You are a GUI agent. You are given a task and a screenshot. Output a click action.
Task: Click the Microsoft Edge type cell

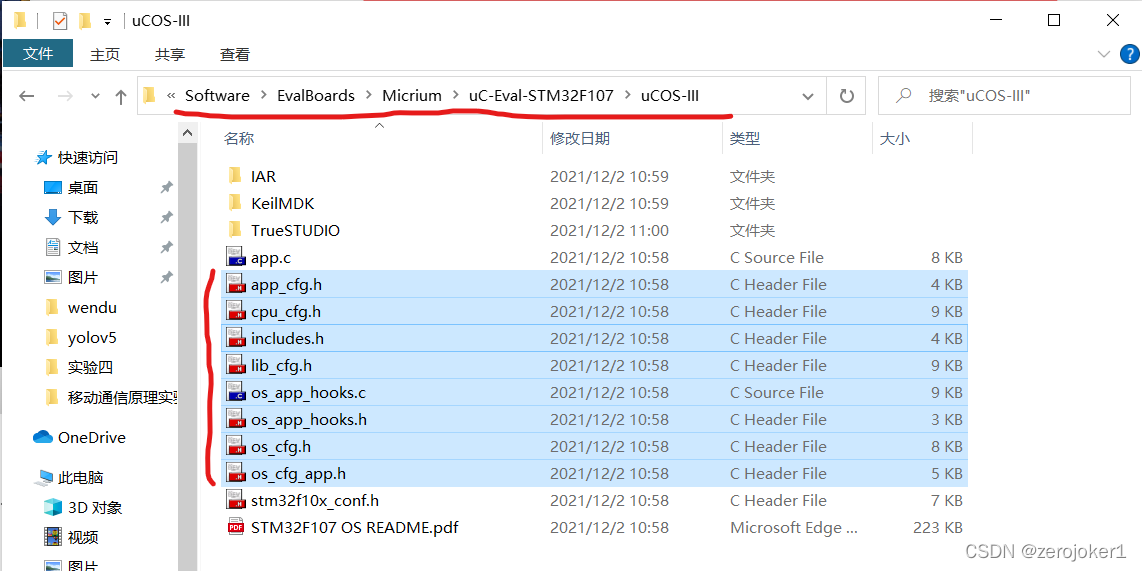pos(794,527)
